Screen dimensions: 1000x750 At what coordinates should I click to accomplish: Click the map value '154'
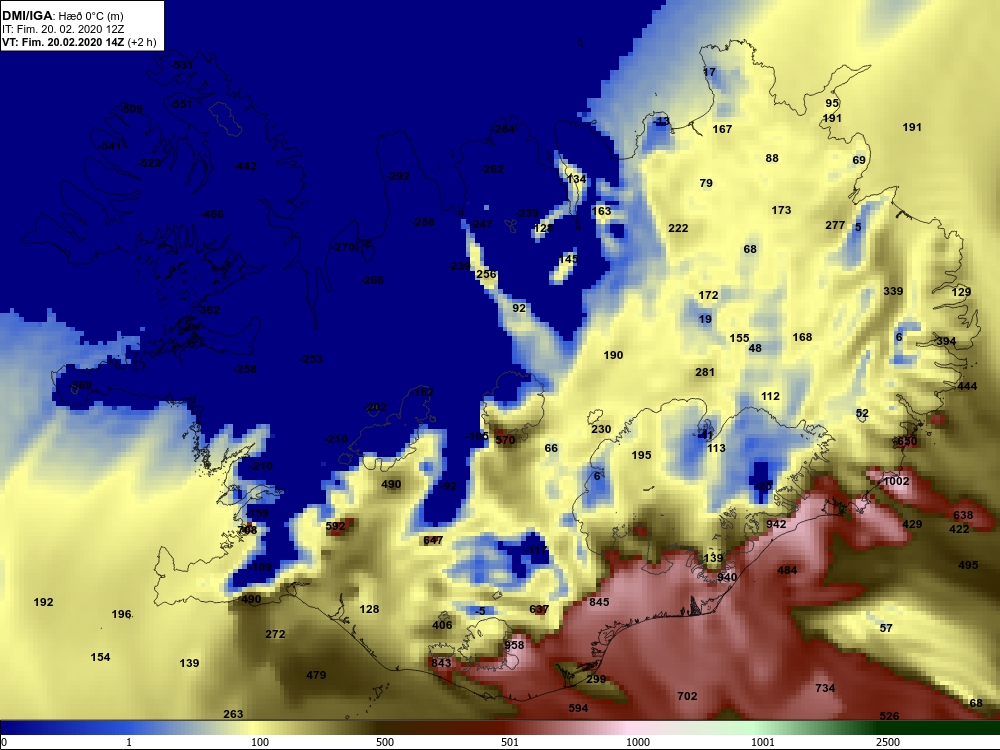100,657
